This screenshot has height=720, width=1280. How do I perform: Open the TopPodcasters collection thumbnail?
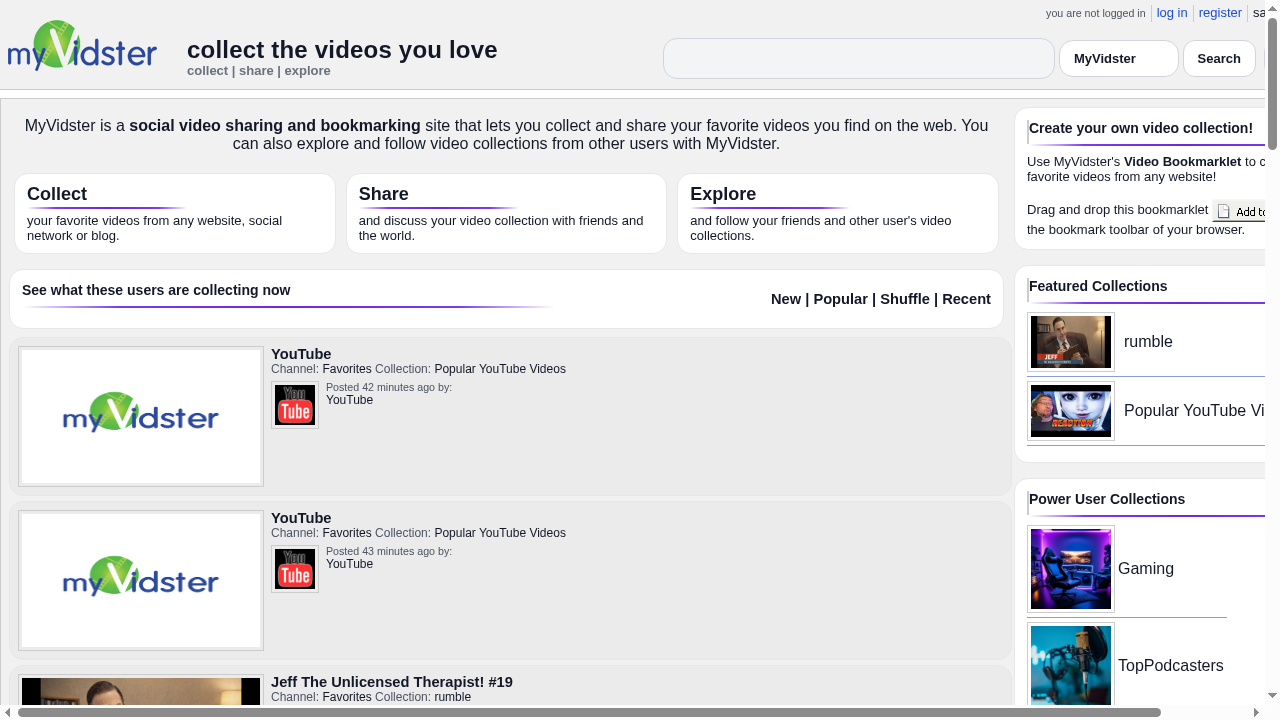(x=1070, y=665)
